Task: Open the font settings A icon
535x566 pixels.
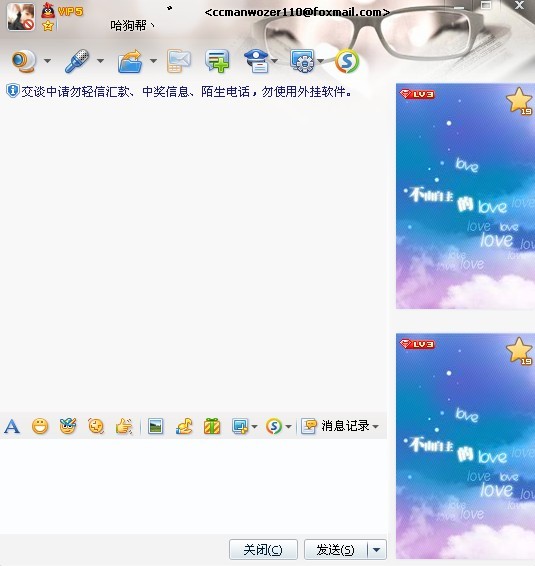Action: point(12,426)
